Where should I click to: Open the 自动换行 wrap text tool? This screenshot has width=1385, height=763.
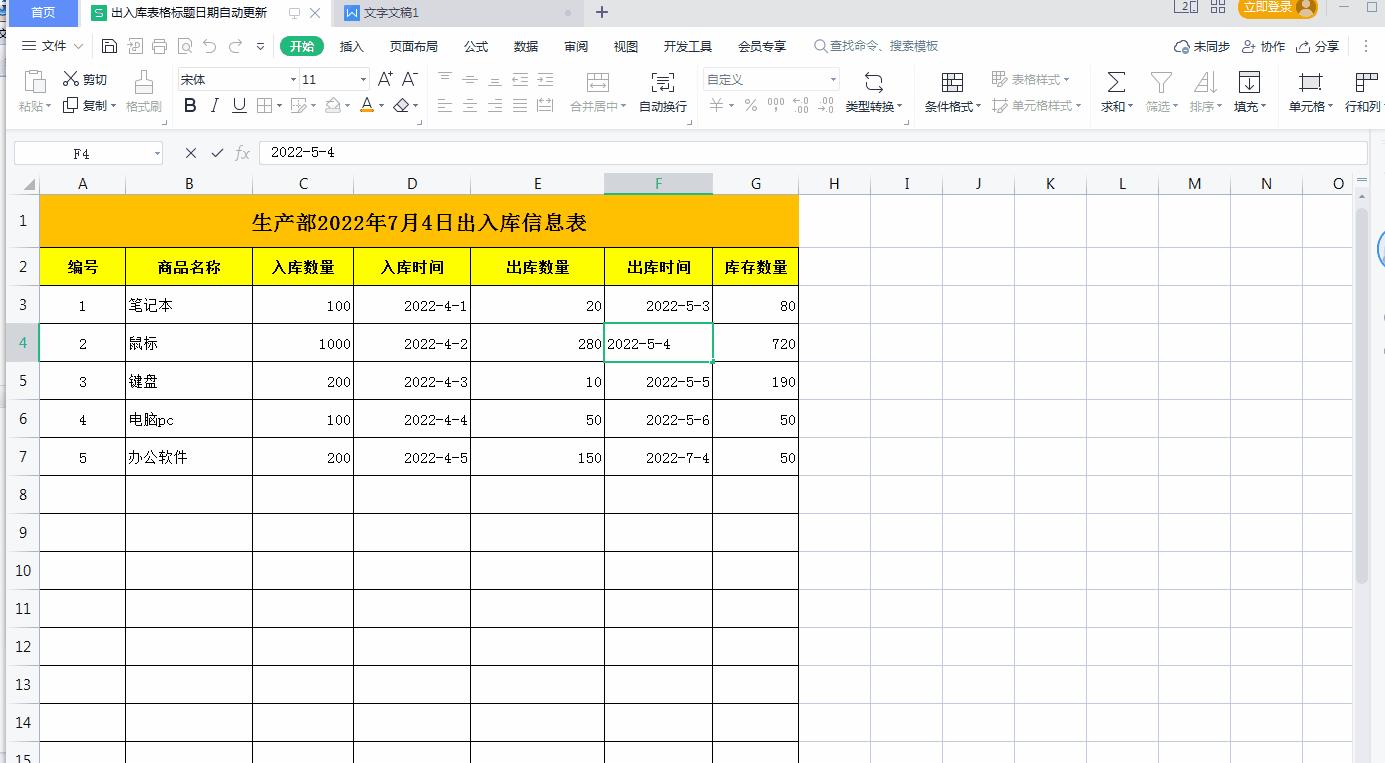661,92
